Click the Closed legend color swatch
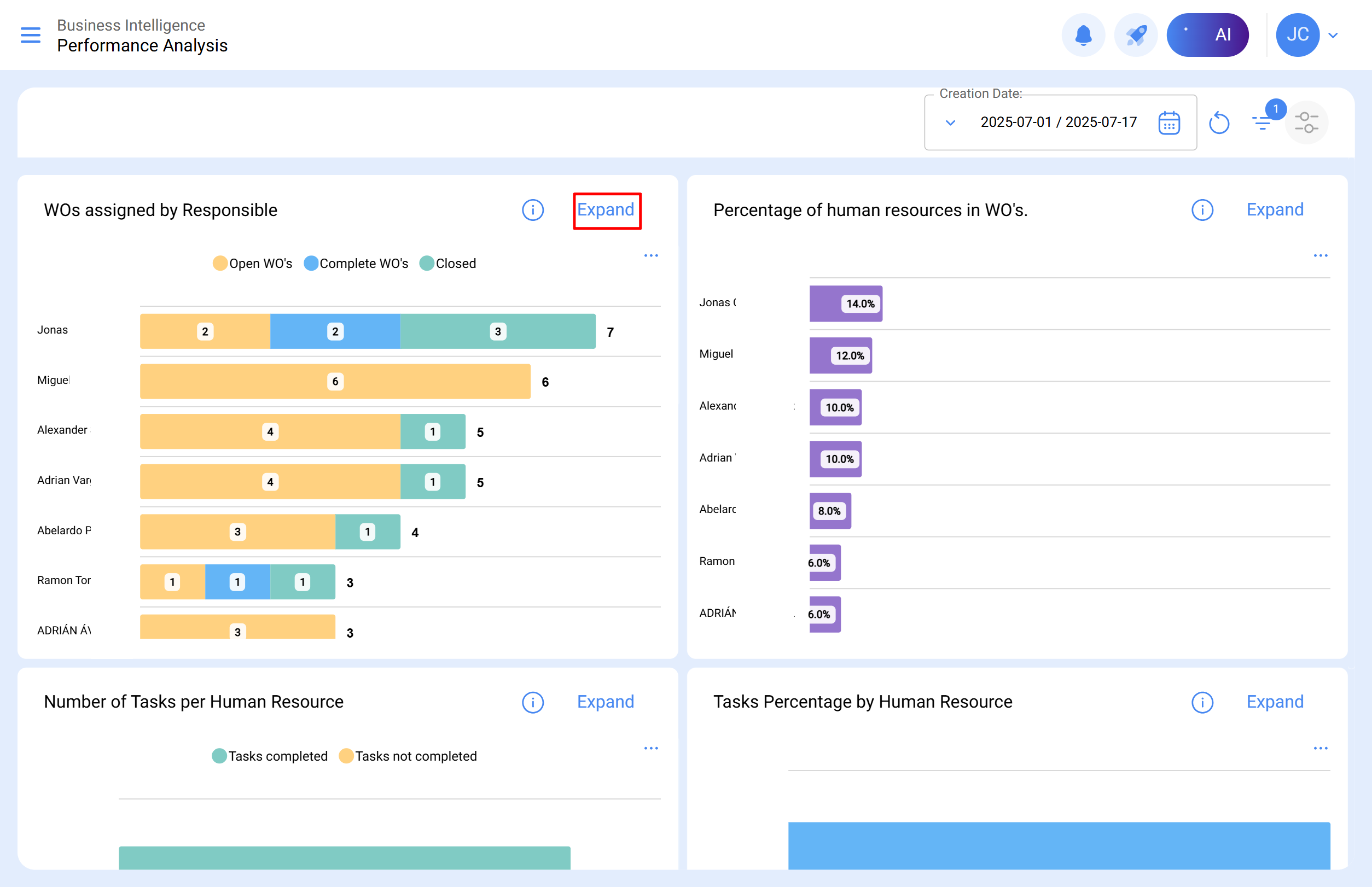This screenshot has width=1372, height=887. click(426, 263)
